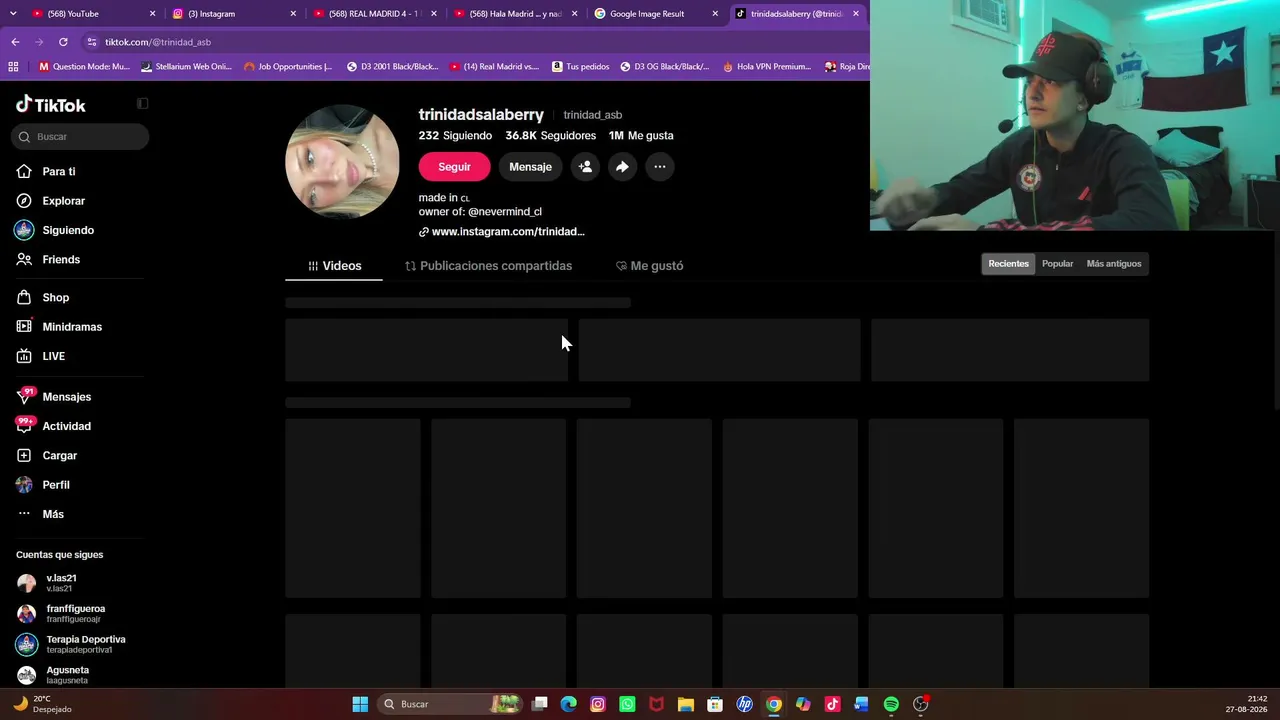1280x720 pixels.
Task: Open followed account franffigueroa
Action: [x=75, y=614]
